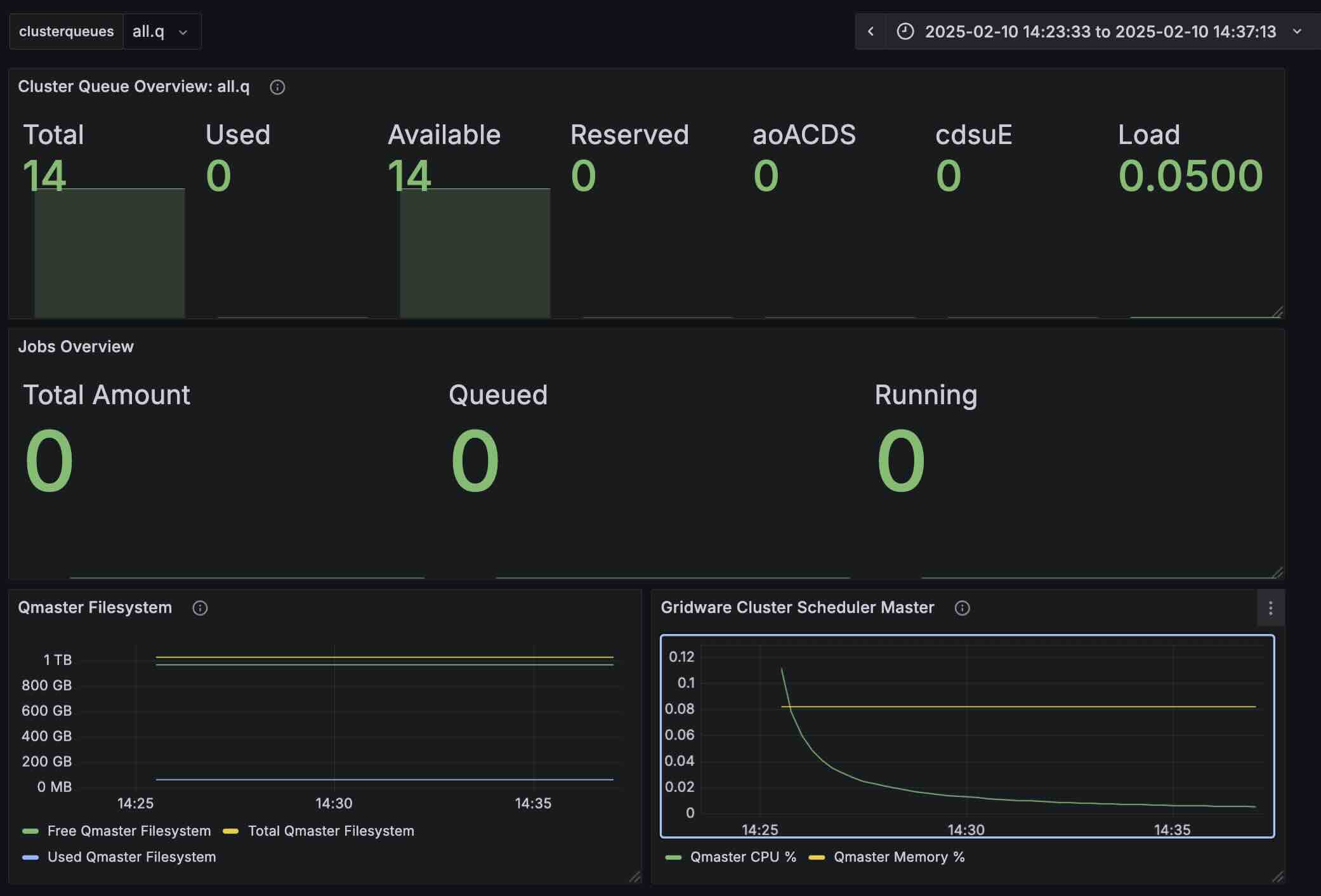Toggle Qmaster CPU % legend entry
1321x896 pixels.
coord(742,857)
